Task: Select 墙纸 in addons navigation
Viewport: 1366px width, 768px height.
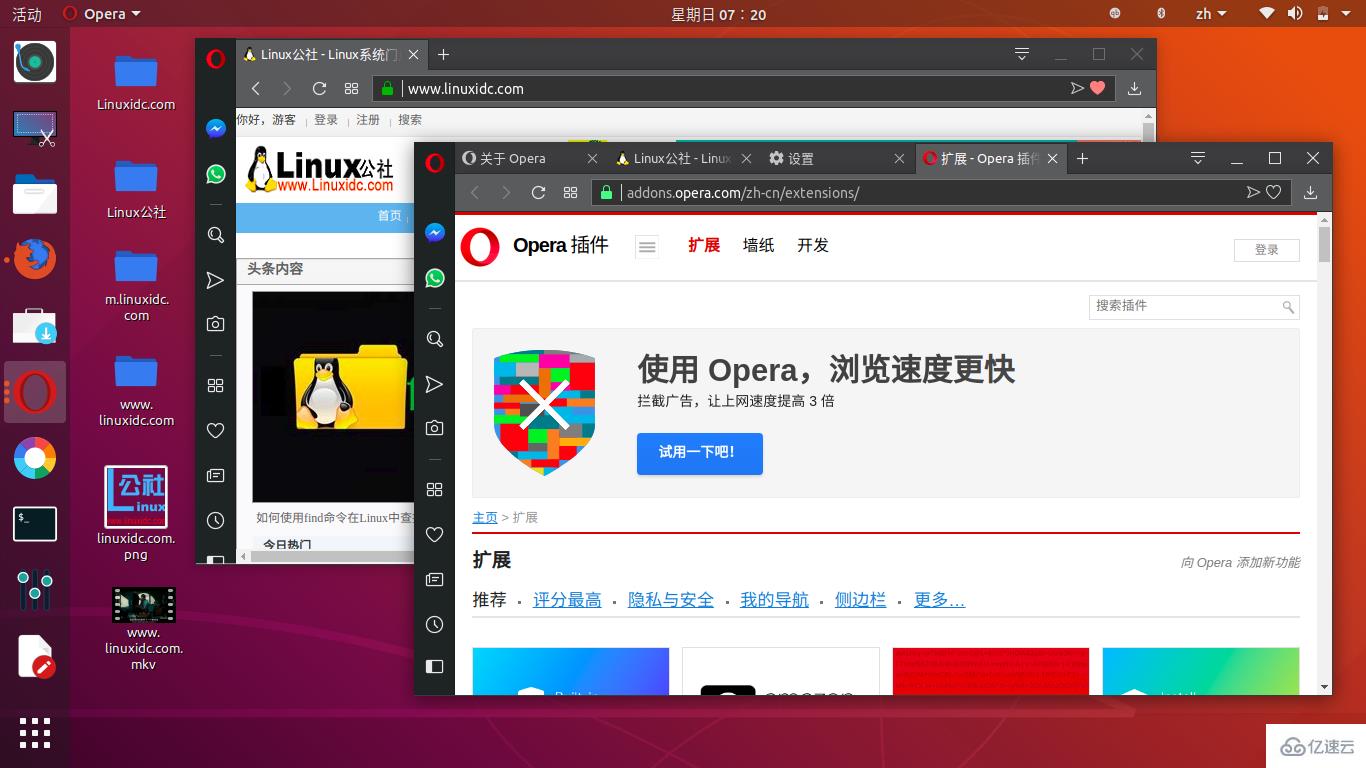Action: [x=758, y=245]
